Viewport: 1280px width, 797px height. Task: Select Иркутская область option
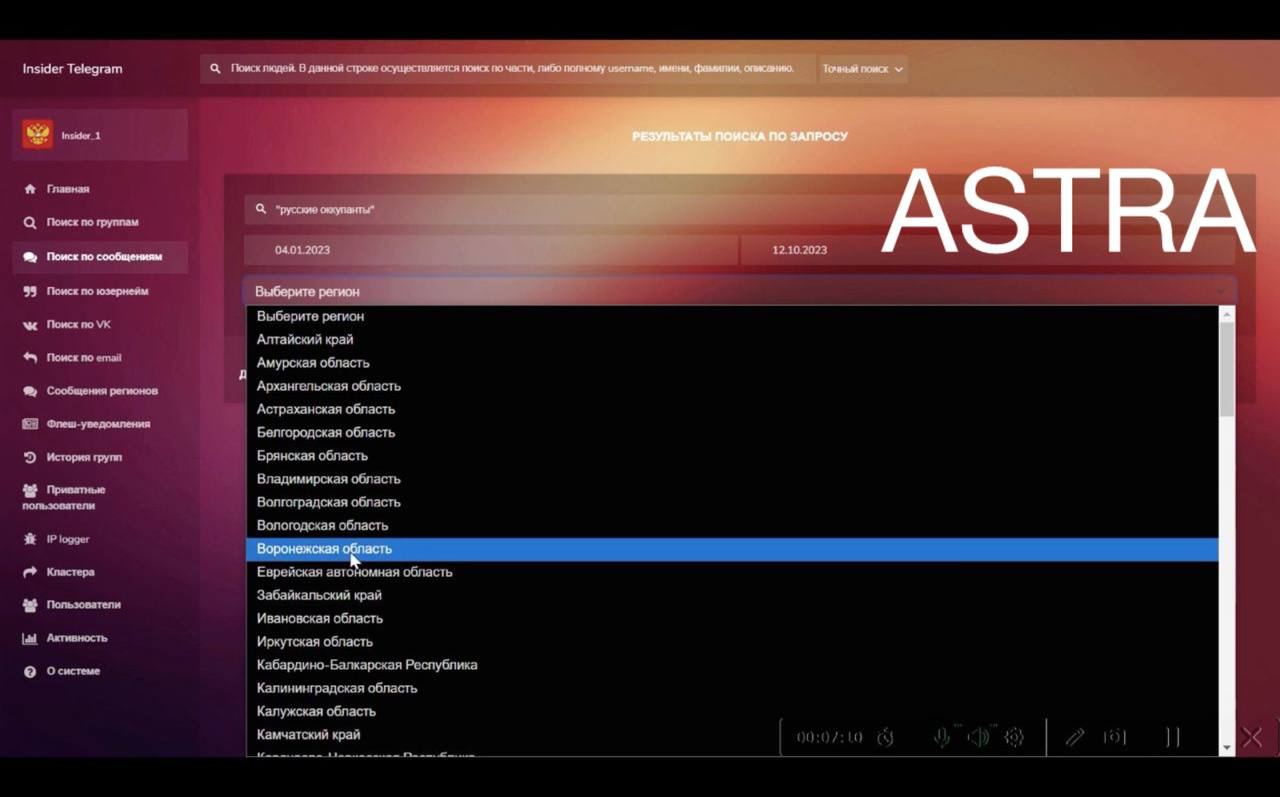732,642
